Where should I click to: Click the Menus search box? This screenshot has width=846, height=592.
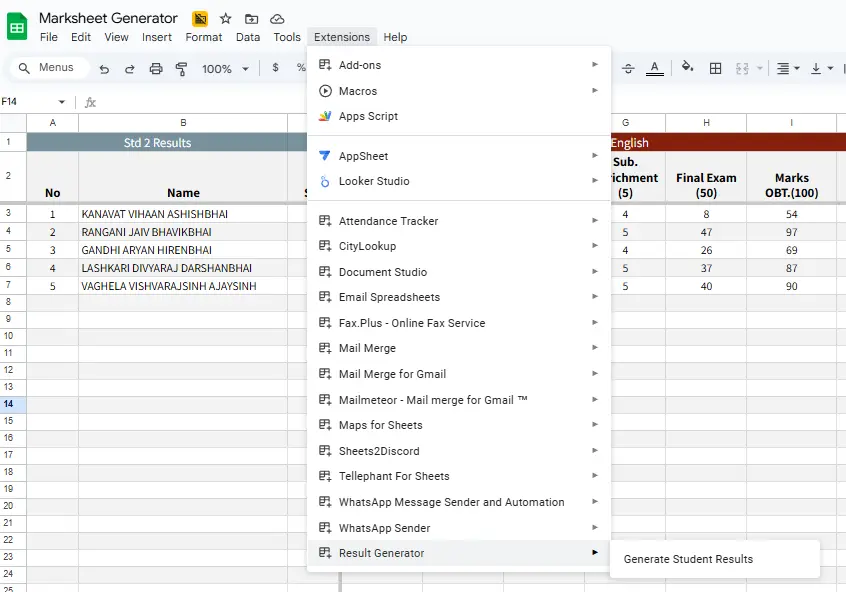tap(50, 68)
